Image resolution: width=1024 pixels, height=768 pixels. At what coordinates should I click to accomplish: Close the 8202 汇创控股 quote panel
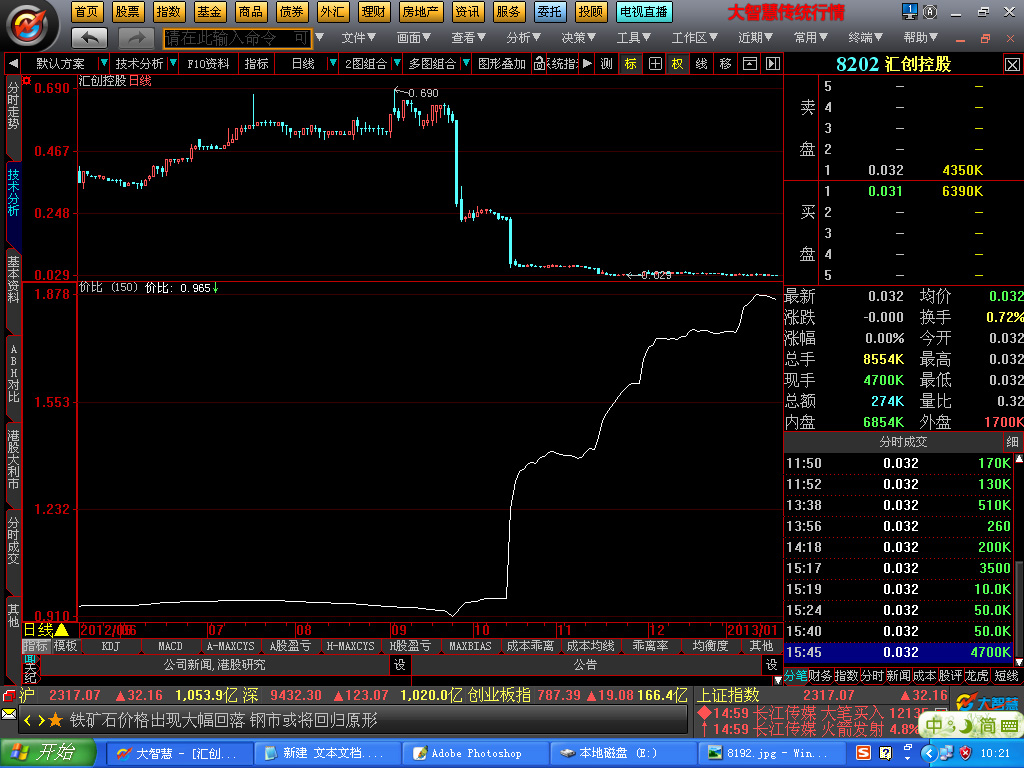(1012, 64)
